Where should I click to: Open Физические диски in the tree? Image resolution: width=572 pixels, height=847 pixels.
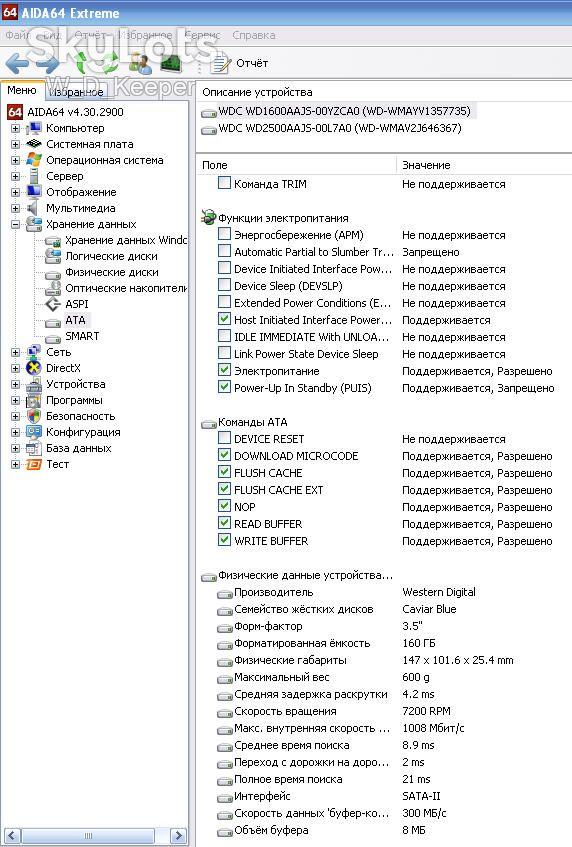112,272
